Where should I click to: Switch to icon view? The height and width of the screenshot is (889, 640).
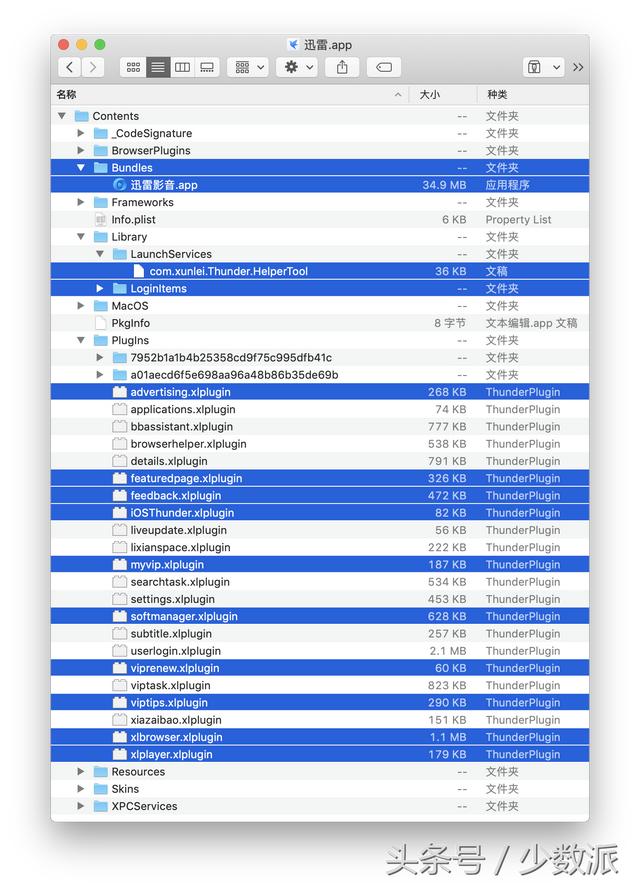point(133,67)
